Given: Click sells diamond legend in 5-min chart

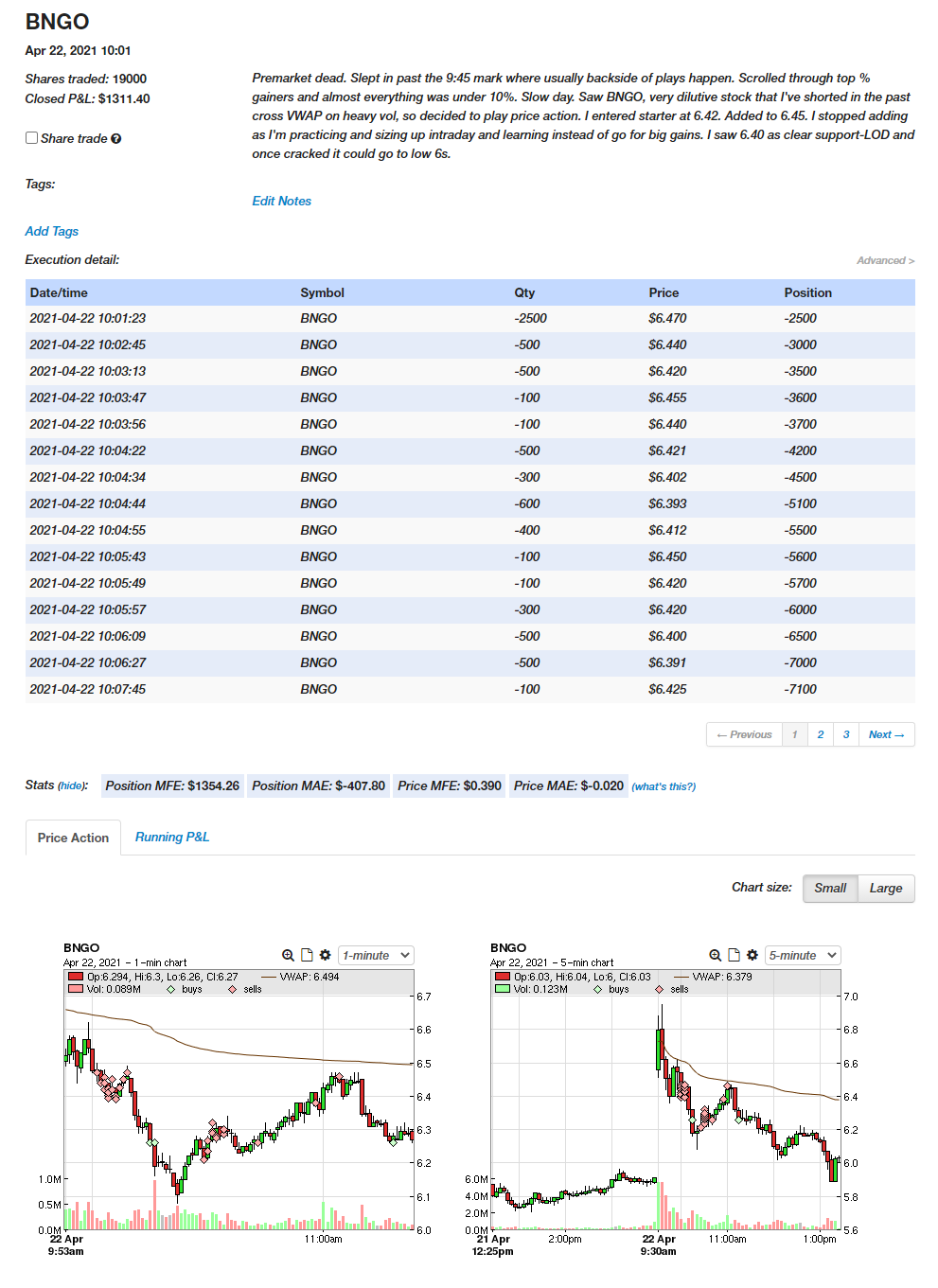Looking at the screenshot, I should 659,989.
